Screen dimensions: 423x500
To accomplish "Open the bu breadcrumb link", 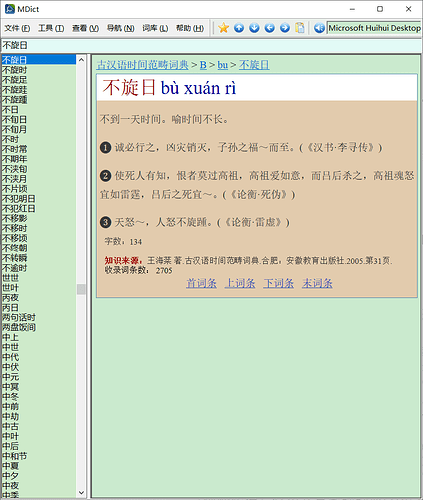I will tap(223, 65).
